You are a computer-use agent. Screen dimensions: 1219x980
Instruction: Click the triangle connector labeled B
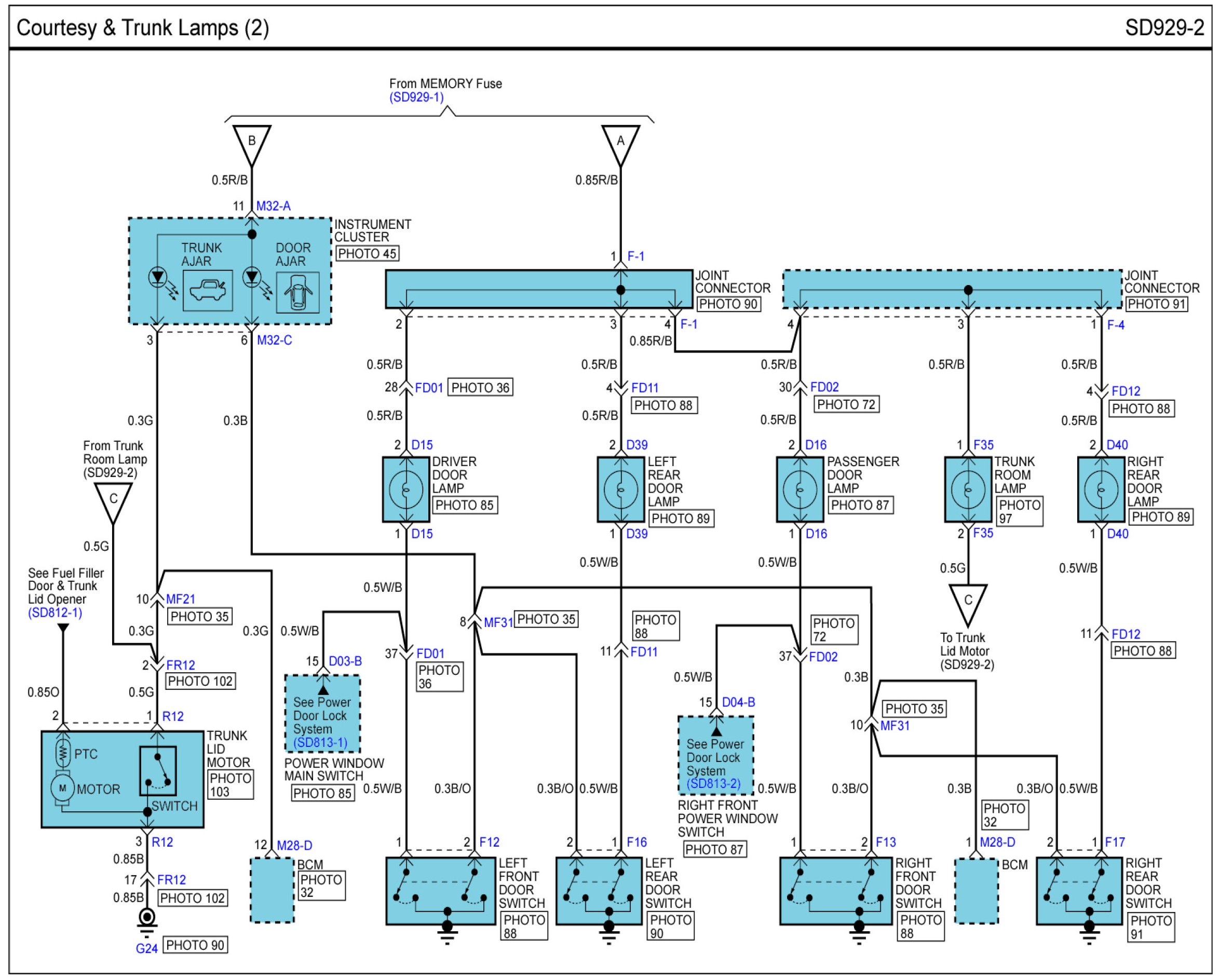click(x=252, y=141)
